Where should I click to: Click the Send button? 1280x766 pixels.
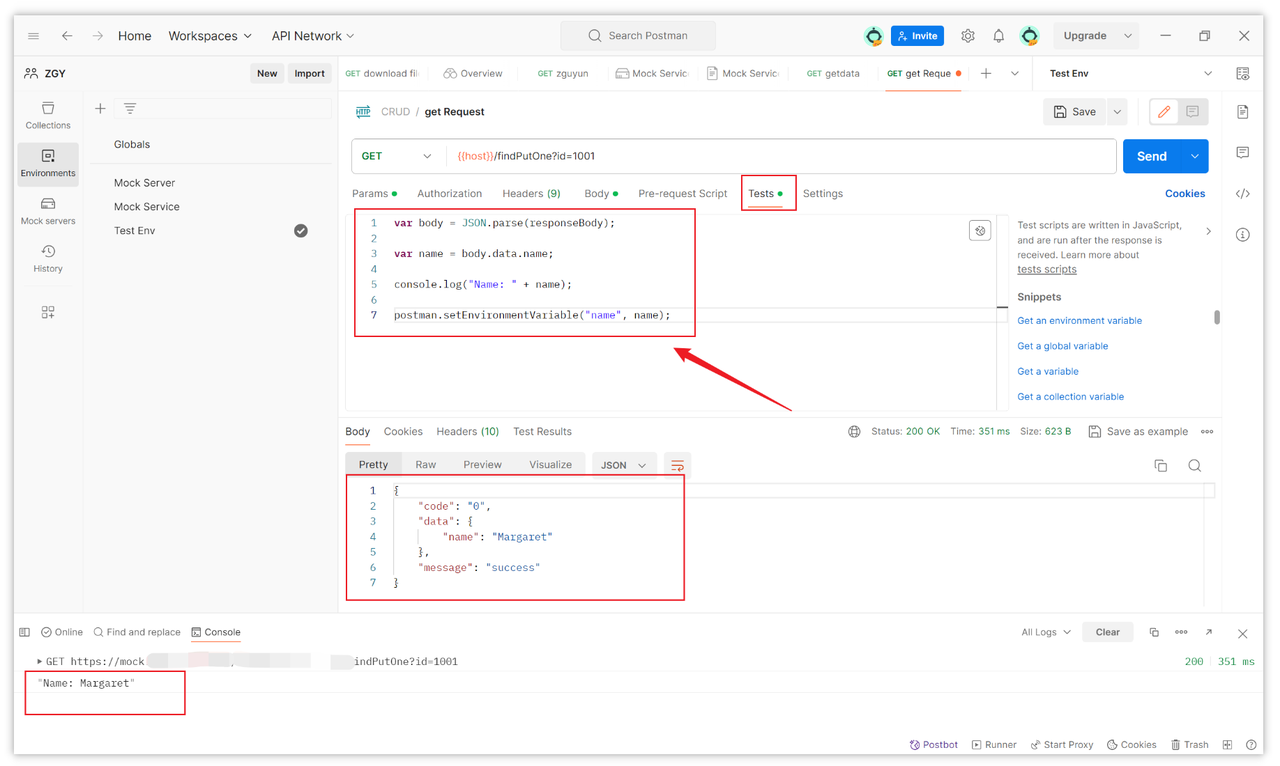tap(1152, 157)
